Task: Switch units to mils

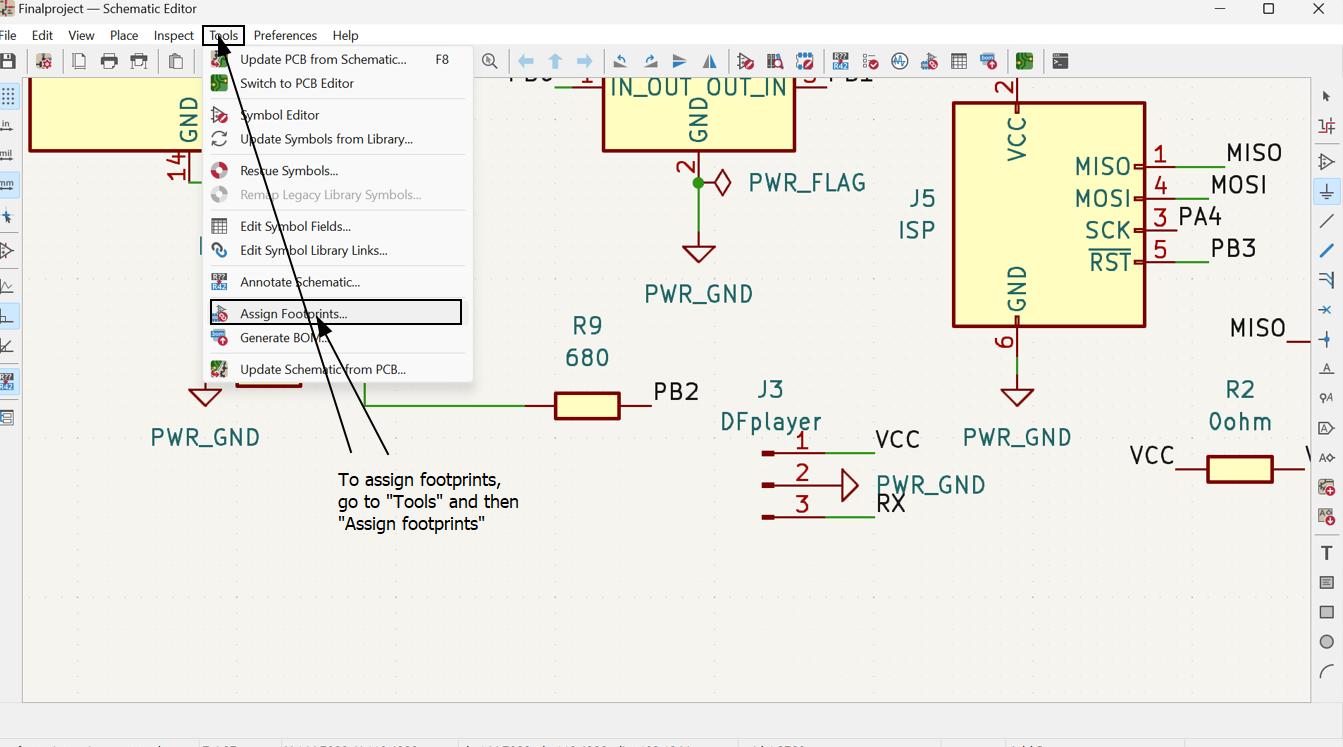Action: click(7, 155)
